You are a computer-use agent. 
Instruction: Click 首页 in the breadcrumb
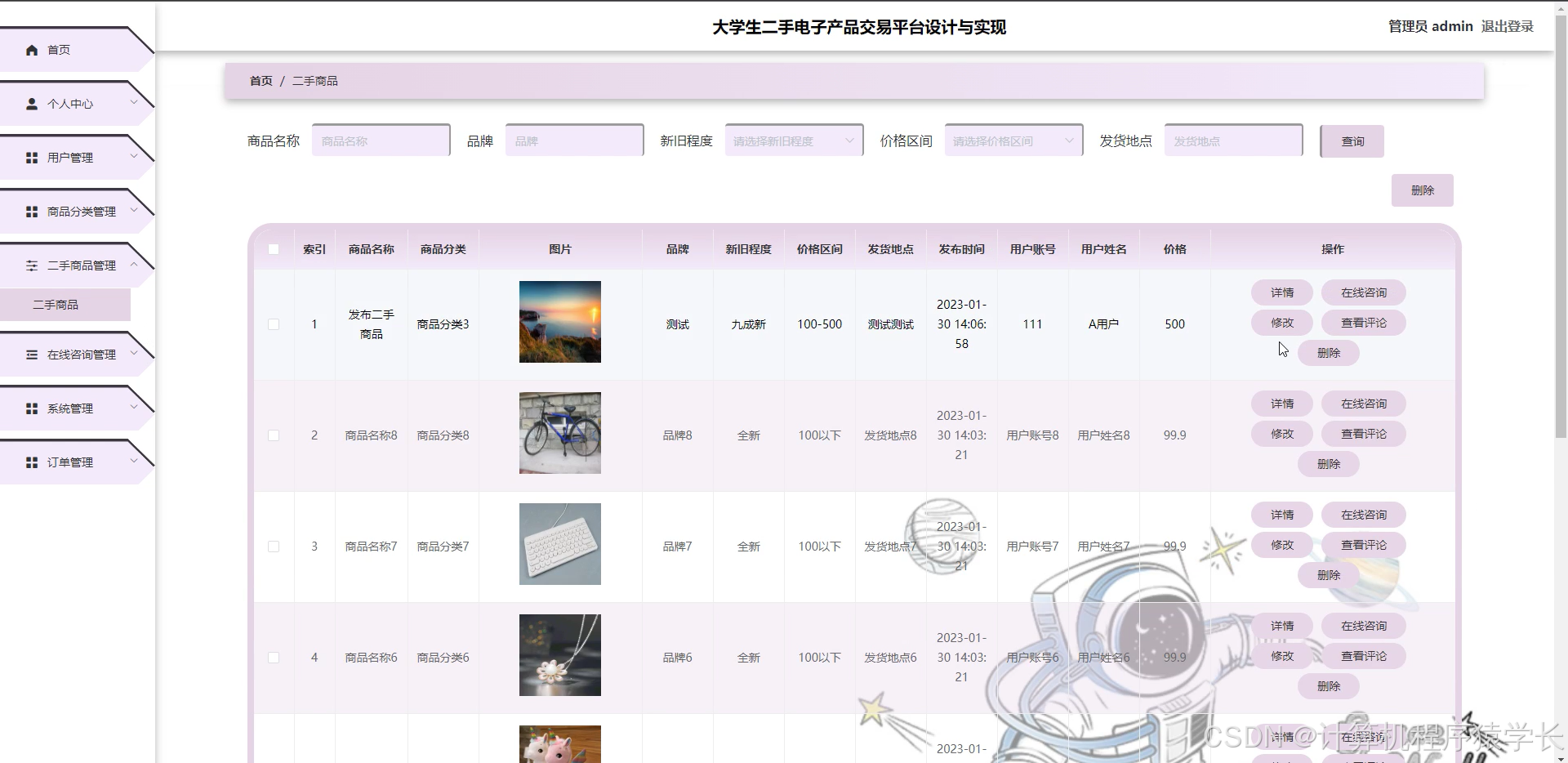(260, 81)
